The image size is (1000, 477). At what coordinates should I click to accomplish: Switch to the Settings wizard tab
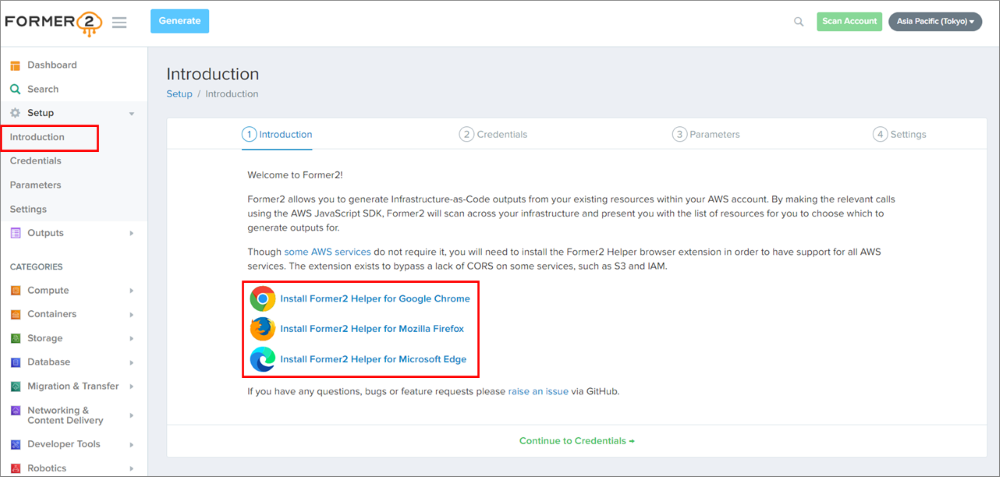(x=899, y=135)
